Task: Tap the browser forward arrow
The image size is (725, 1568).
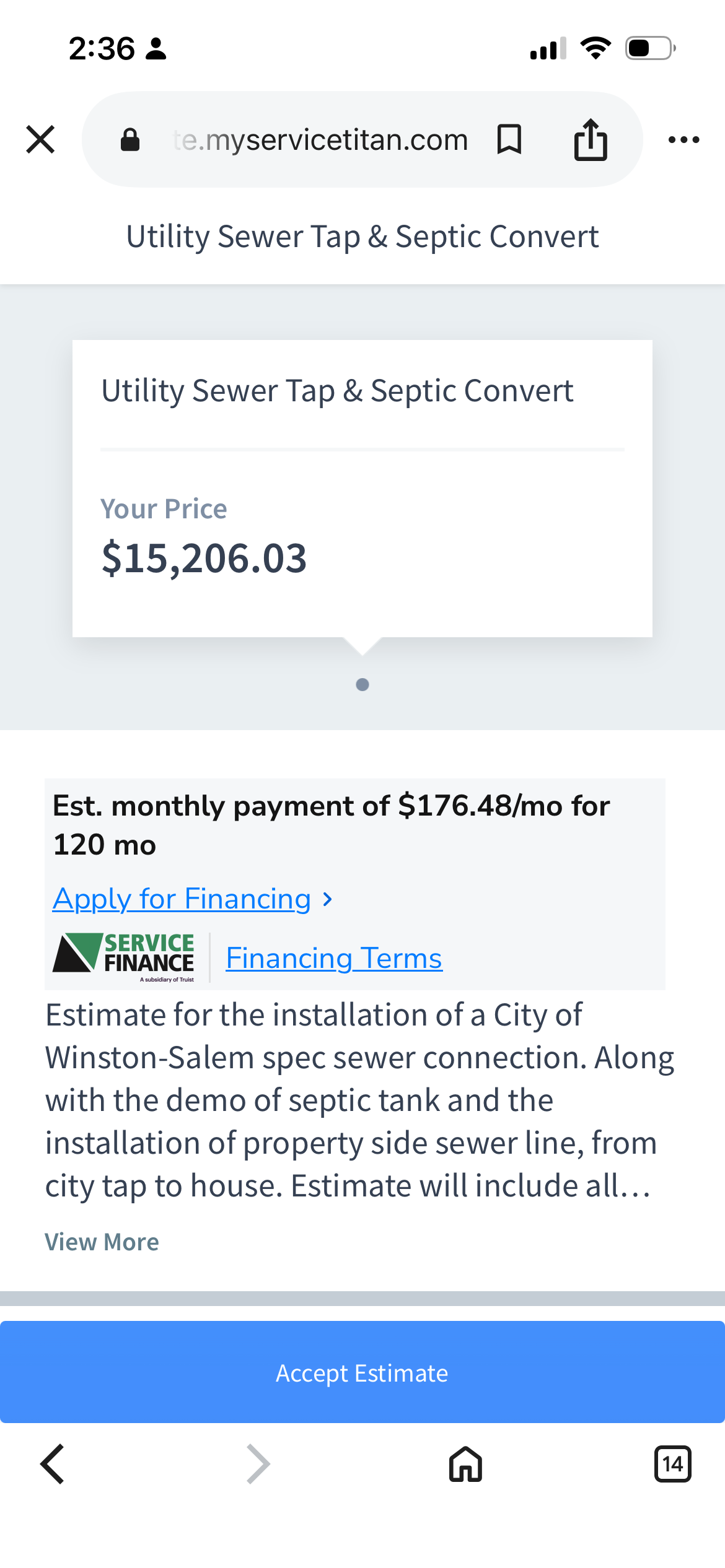Action: click(258, 1464)
